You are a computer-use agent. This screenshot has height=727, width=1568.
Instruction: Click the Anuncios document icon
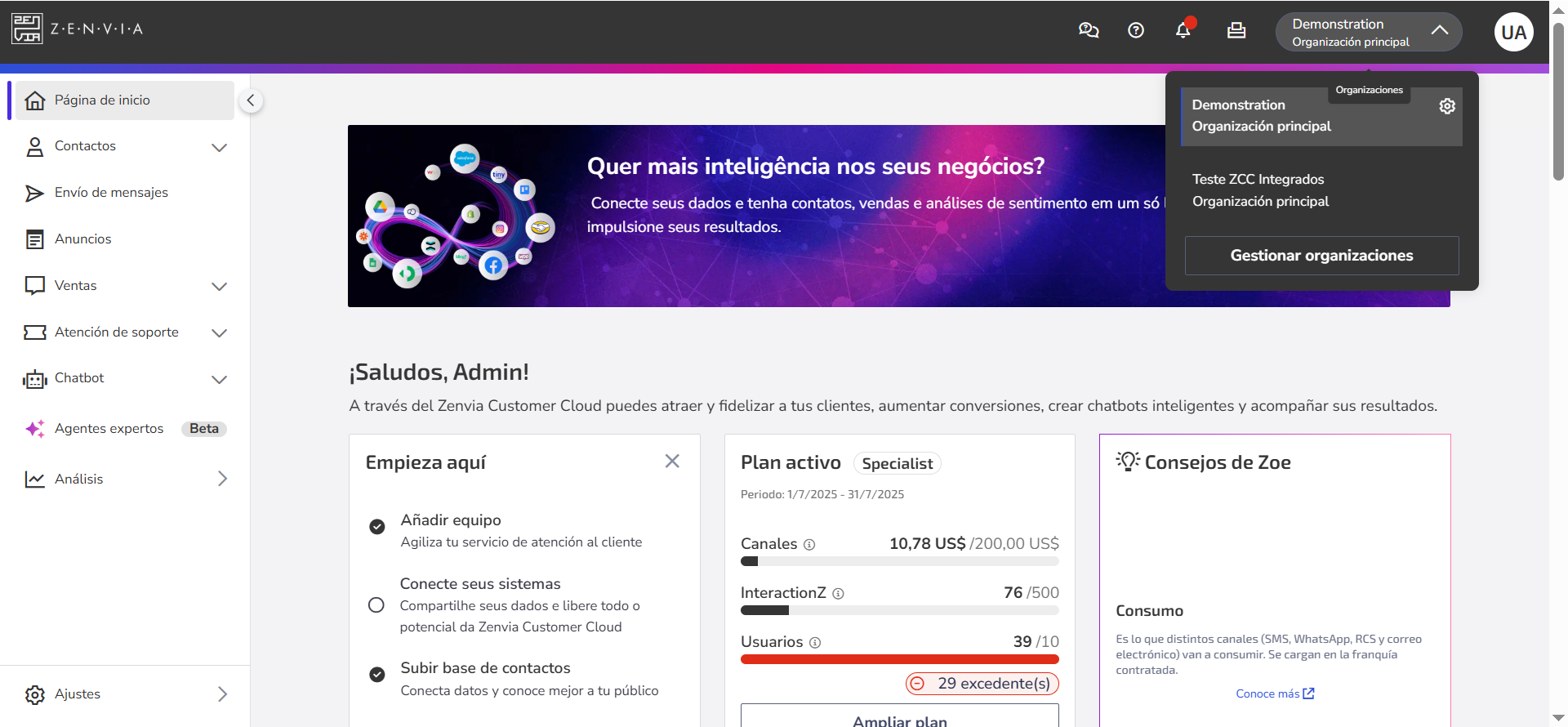(35, 239)
